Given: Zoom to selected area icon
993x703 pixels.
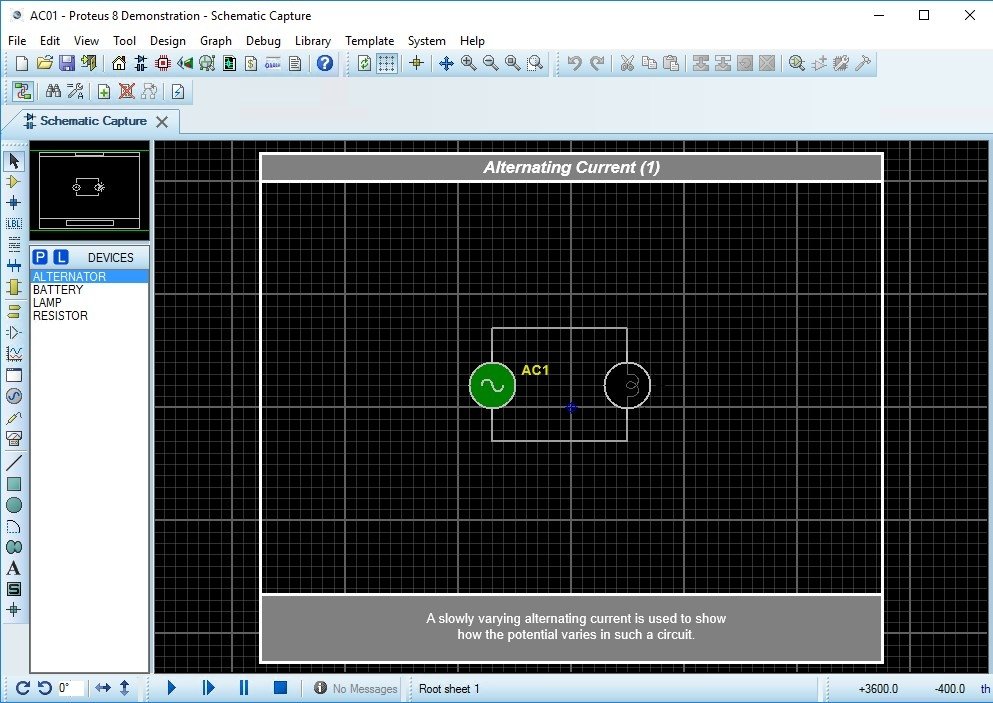Looking at the screenshot, I should tap(535, 63).
